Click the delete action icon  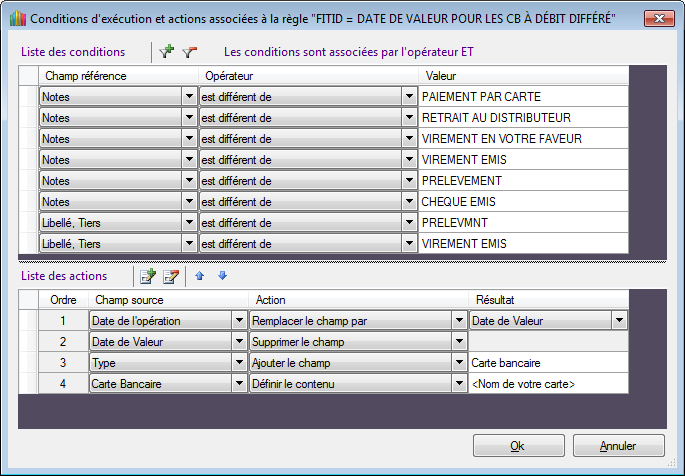170,276
